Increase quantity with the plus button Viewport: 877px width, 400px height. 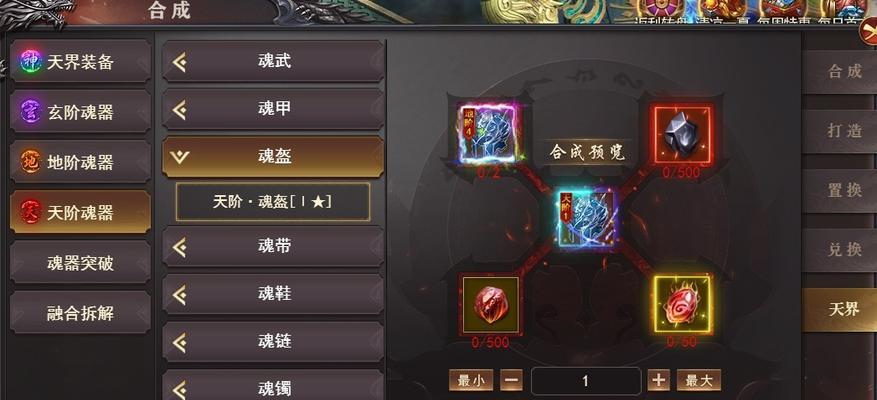(658, 381)
